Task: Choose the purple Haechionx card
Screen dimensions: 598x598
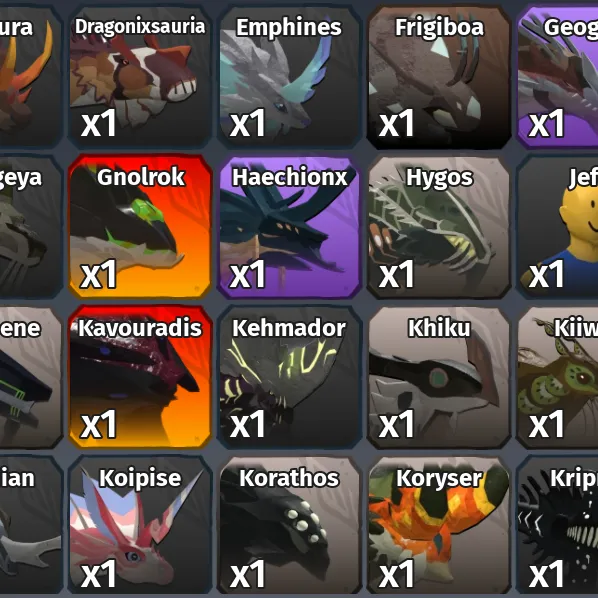Action: pos(289,226)
